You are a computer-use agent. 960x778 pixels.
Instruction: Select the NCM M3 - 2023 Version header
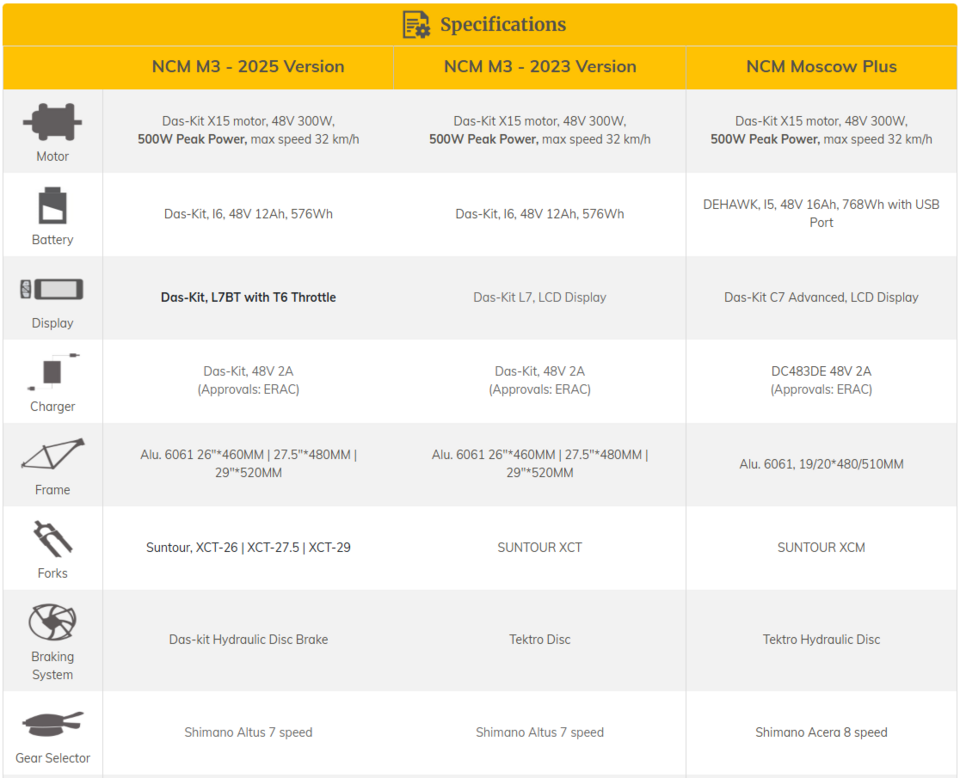540,66
